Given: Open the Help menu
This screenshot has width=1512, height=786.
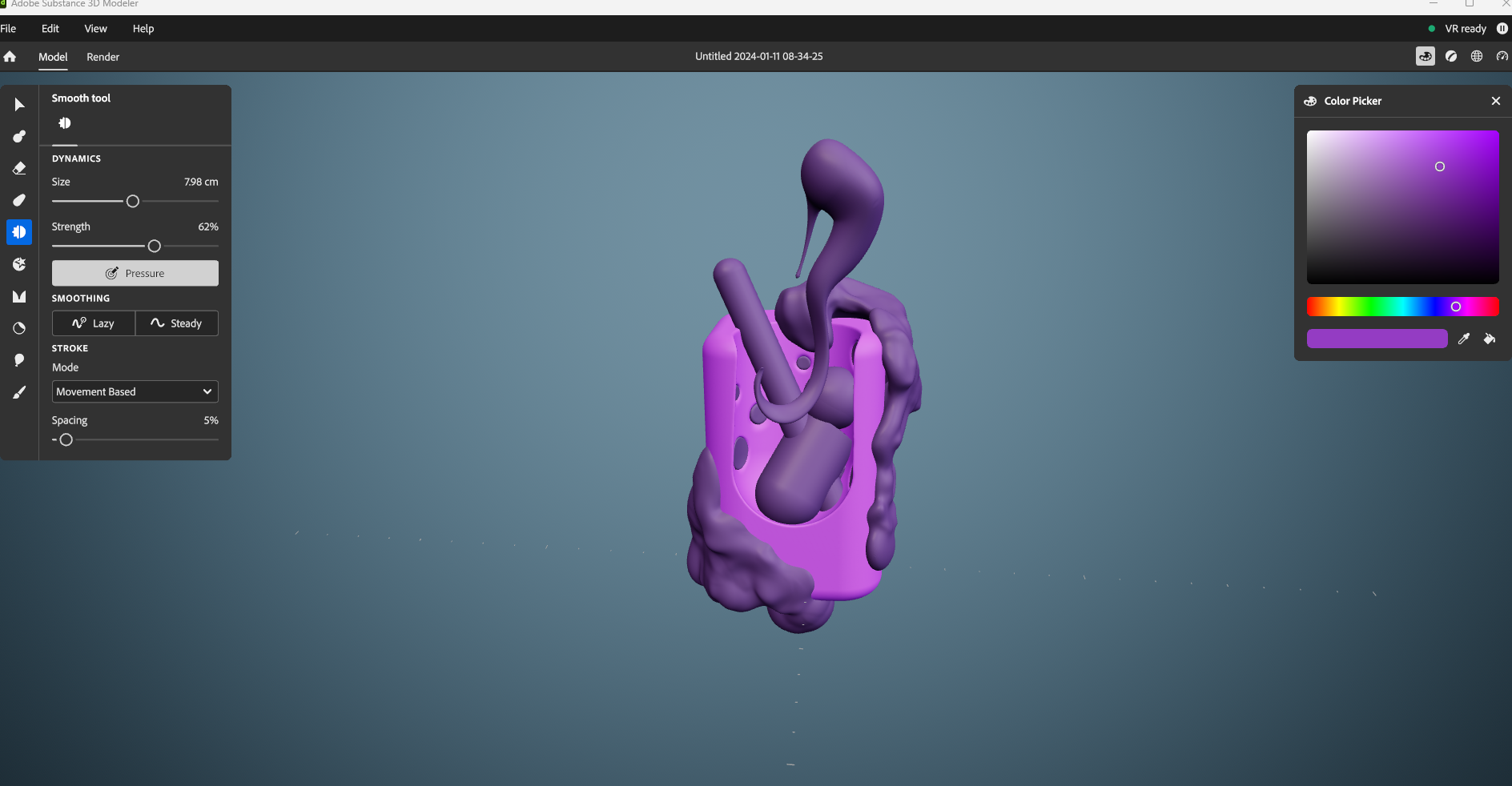Looking at the screenshot, I should pyautogui.click(x=143, y=29).
